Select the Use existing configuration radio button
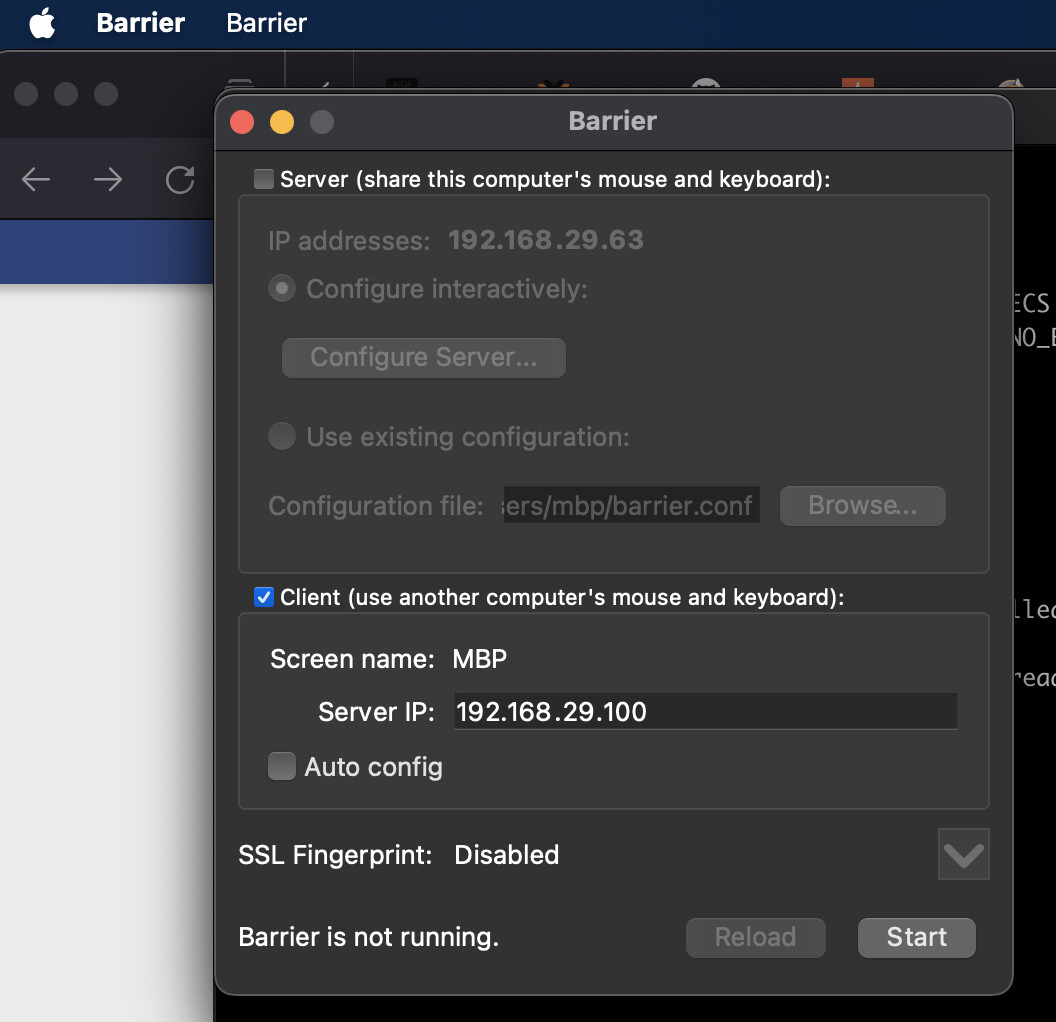Image resolution: width=1056 pixels, height=1022 pixels. pyautogui.click(x=281, y=436)
